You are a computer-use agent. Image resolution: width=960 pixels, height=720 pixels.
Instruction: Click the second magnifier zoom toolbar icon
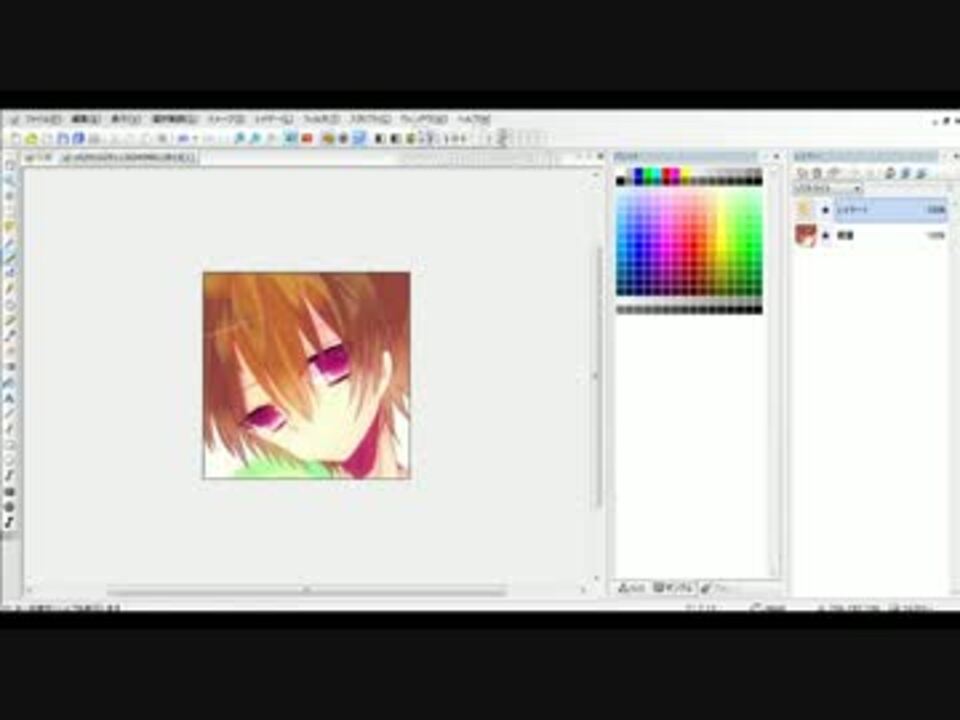[x=255, y=139]
